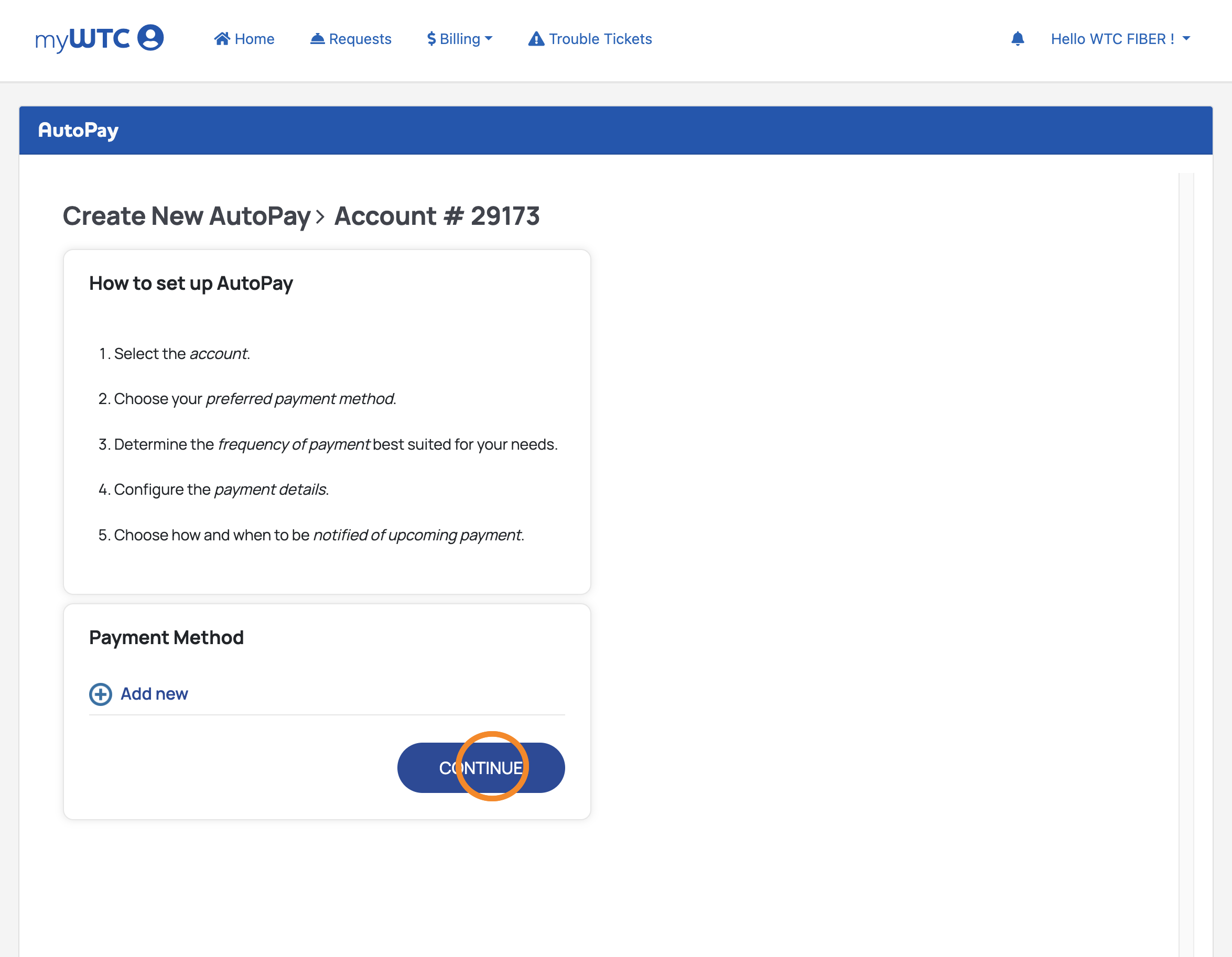
Task: Open the Trouble Tickets page
Action: (x=600, y=38)
